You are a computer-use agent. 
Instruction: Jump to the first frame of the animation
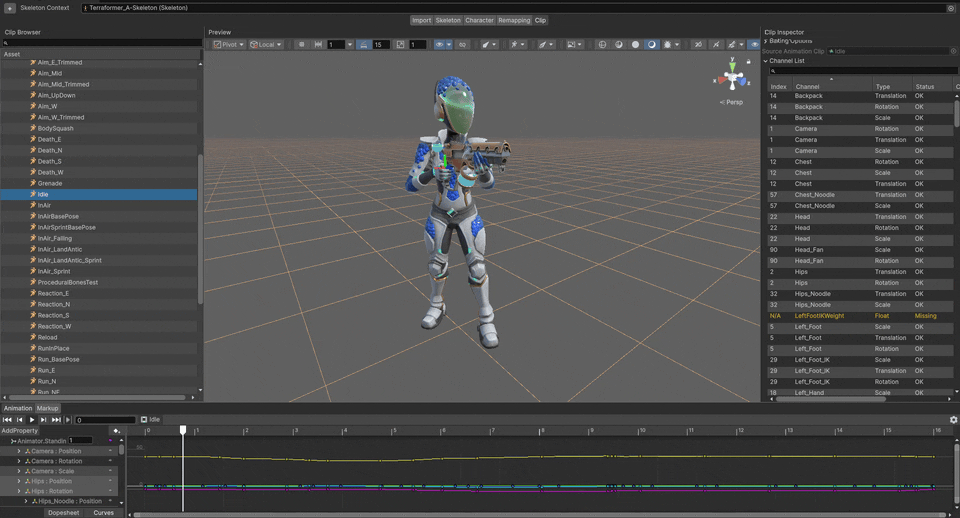7,420
